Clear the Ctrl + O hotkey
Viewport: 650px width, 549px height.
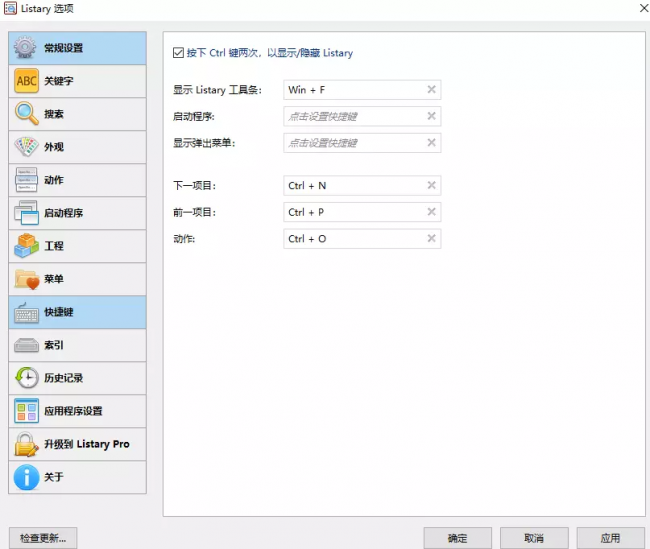pos(432,238)
